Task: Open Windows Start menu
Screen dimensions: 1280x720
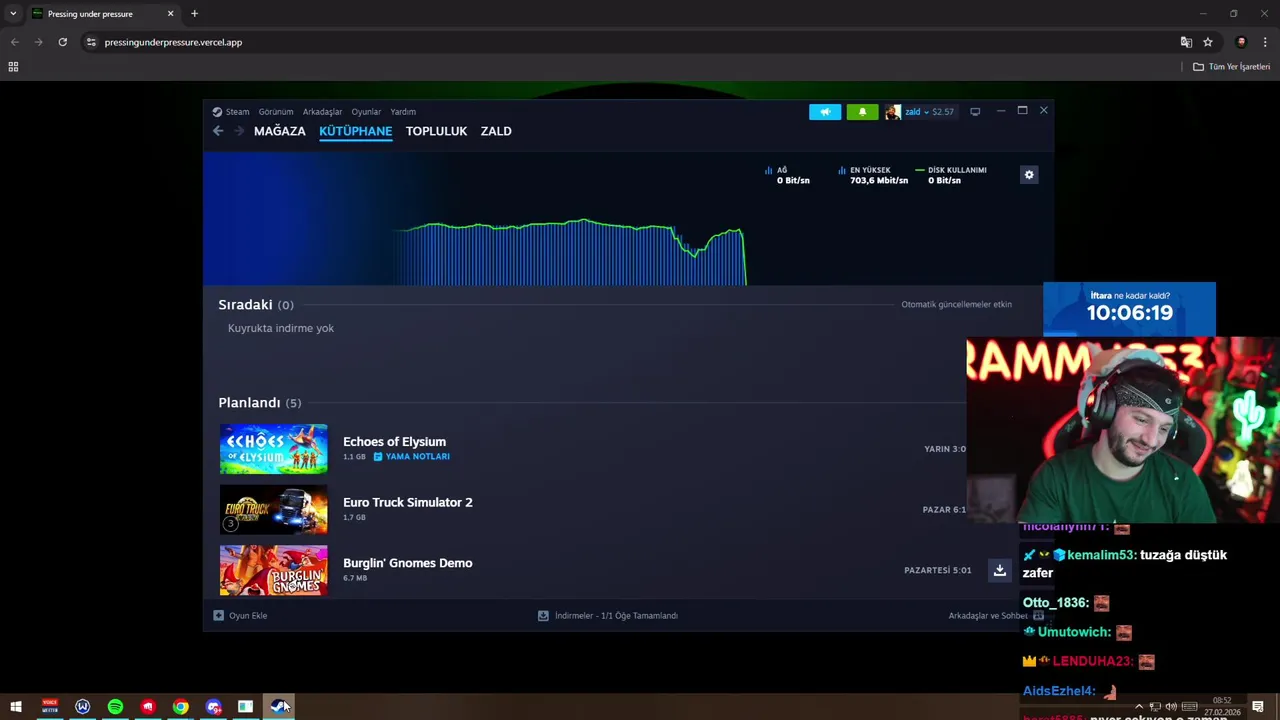Action: coord(16,707)
